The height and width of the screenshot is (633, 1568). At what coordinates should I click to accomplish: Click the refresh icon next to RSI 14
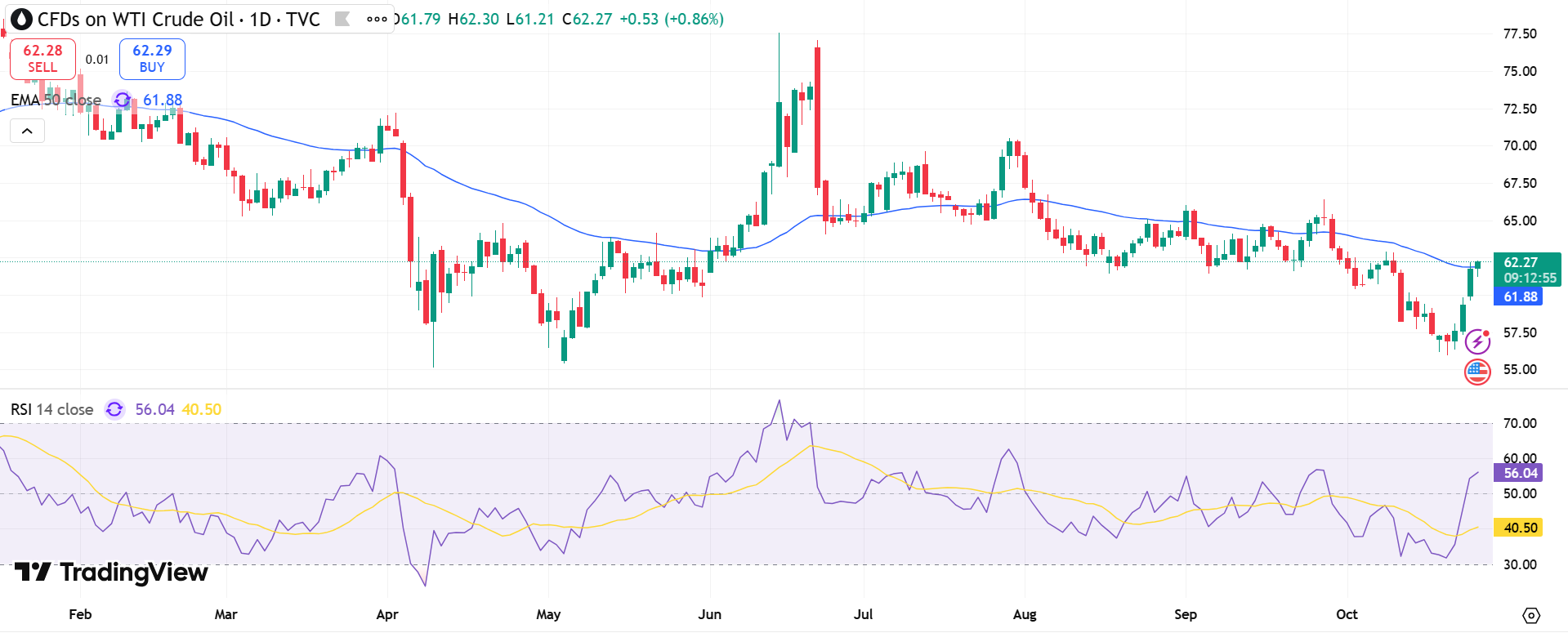(x=114, y=409)
